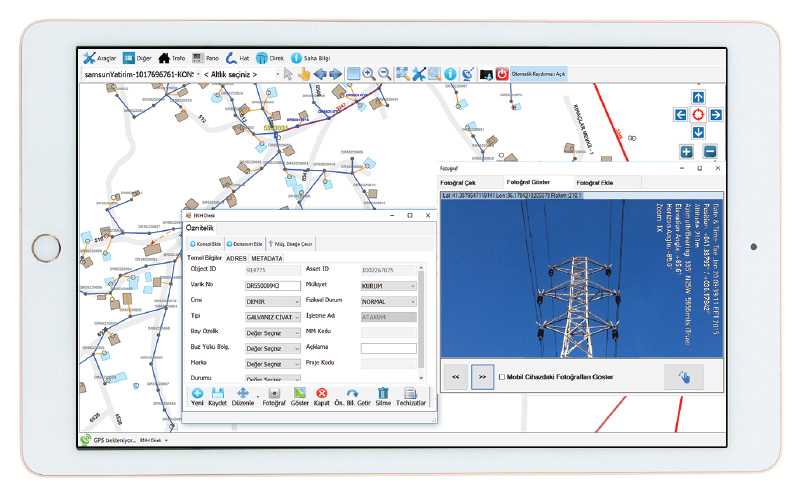Click the zoom to full extent icon

pos(403,75)
